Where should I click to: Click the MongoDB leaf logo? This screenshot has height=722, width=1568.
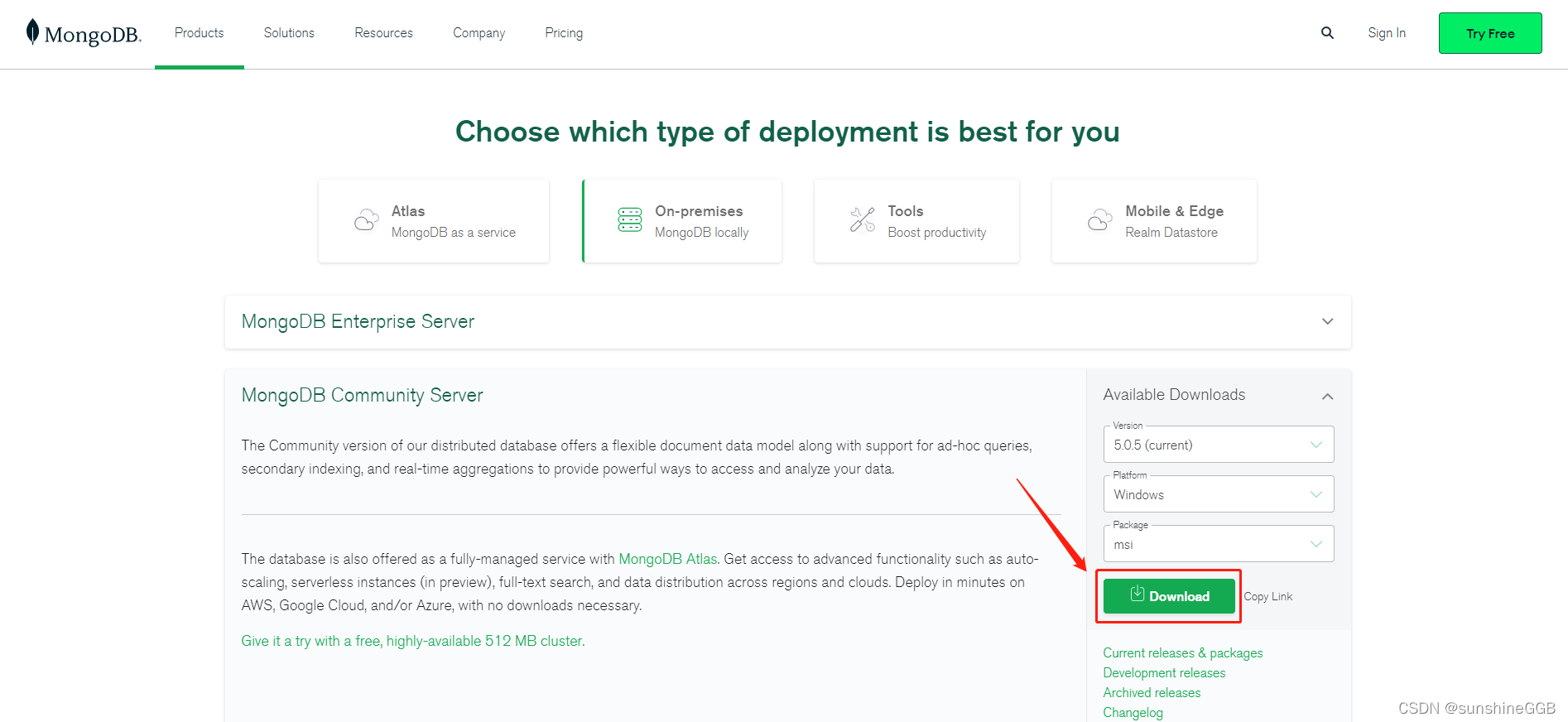tap(33, 31)
